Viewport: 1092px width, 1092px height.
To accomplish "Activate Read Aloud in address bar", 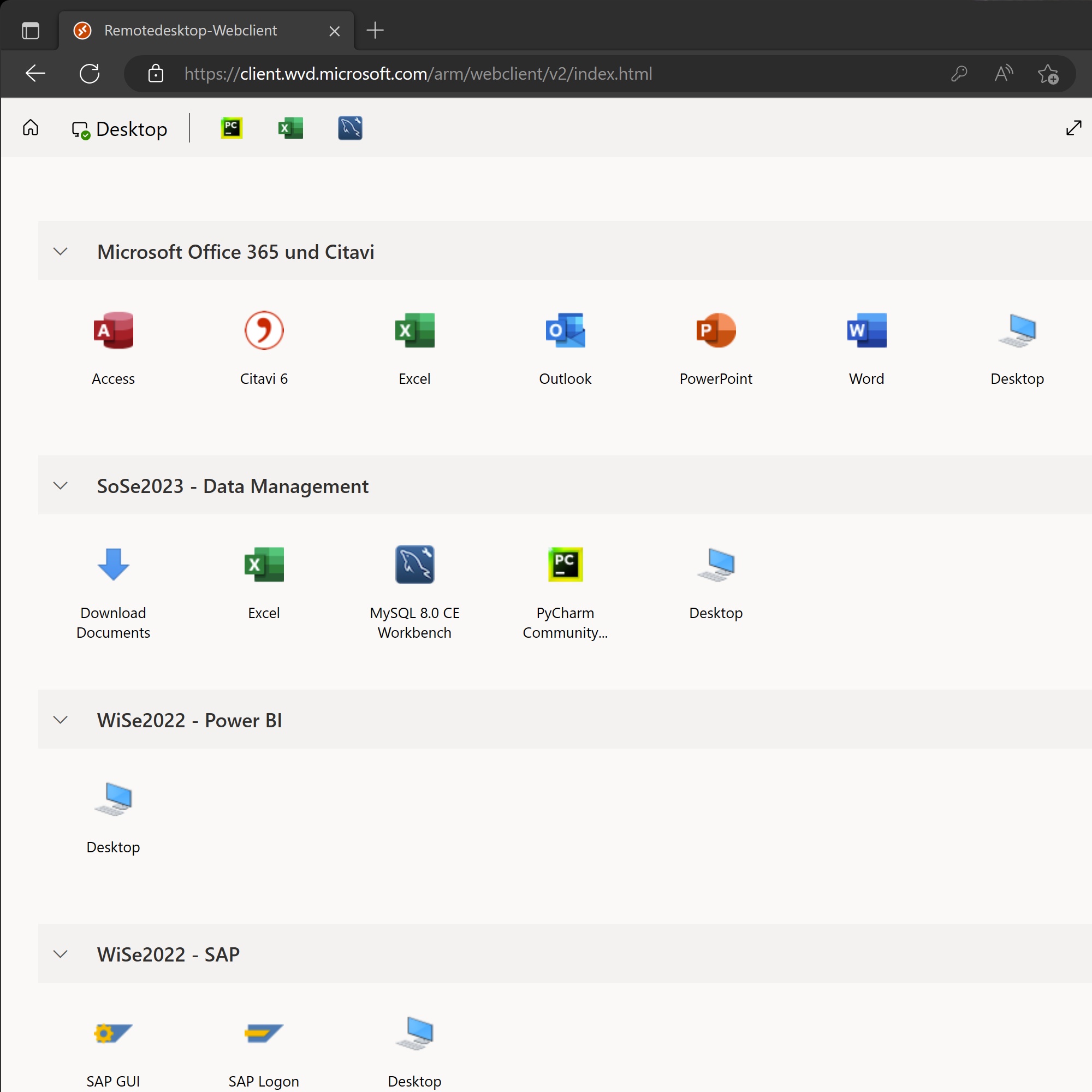I will click(x=1004, y=74).
